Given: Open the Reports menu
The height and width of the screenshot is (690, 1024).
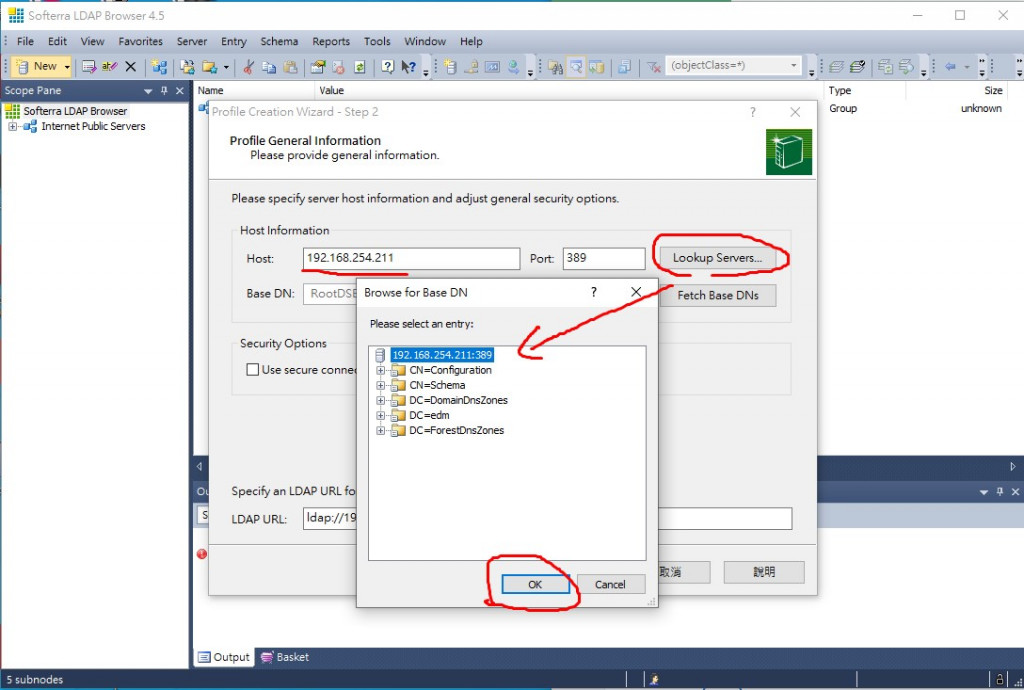Looking at the screenshot, I should [330, 41].
